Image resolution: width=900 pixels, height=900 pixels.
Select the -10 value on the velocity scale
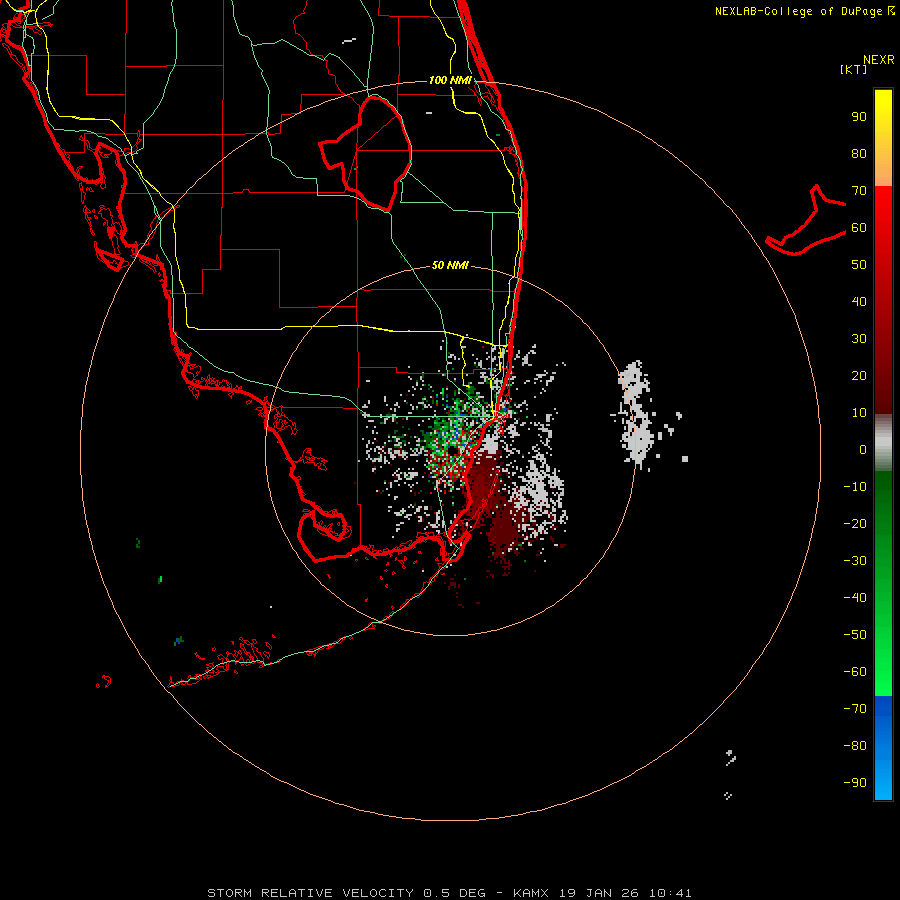(x=855, y=487)
